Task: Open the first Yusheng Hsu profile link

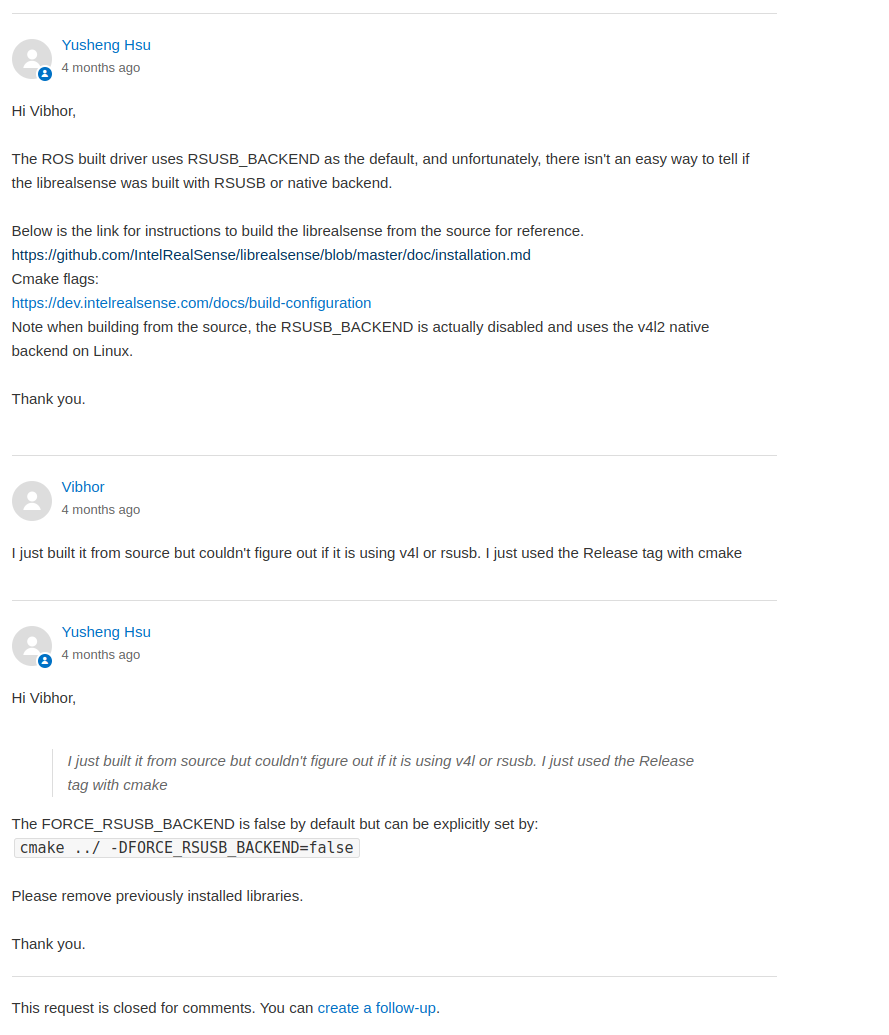Action: pyautogui.click(x=106, y=44)
